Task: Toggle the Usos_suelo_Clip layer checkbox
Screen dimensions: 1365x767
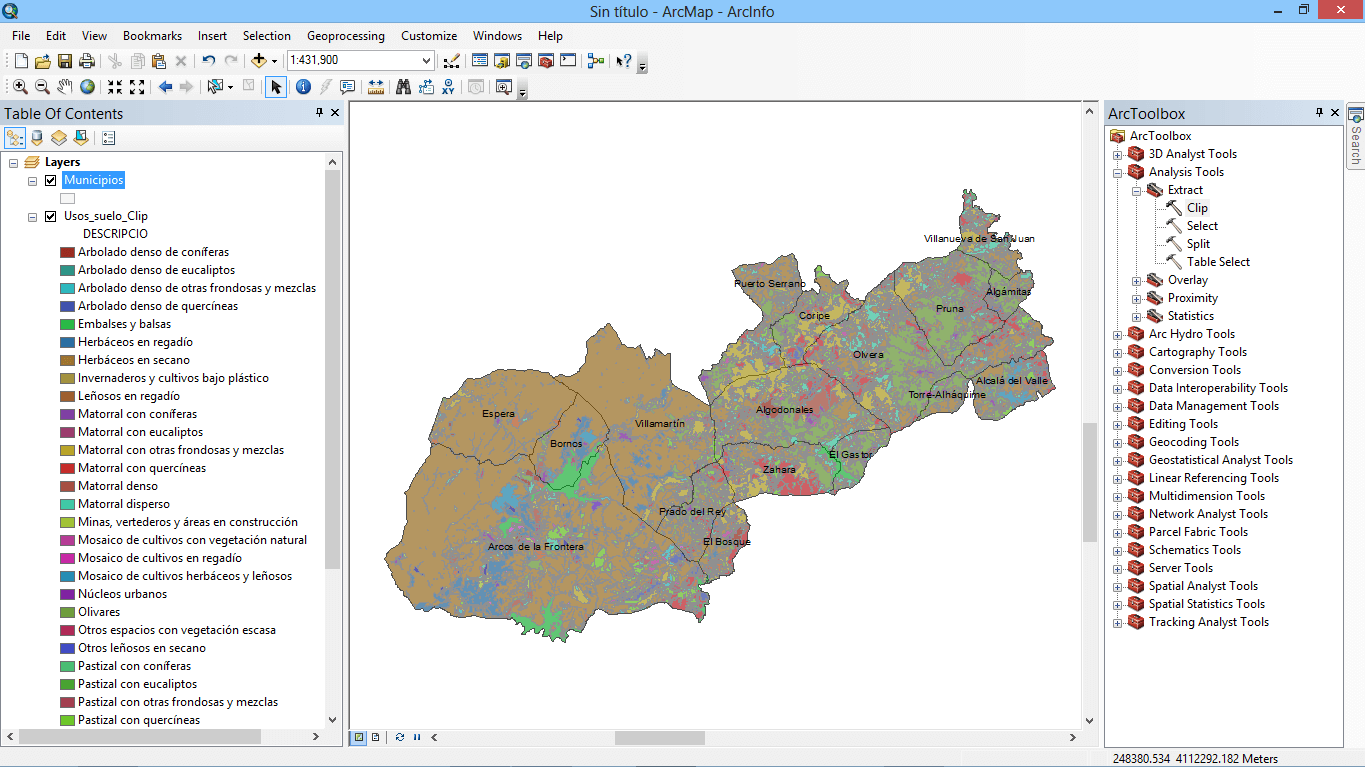Action: [x=51, y=216]
